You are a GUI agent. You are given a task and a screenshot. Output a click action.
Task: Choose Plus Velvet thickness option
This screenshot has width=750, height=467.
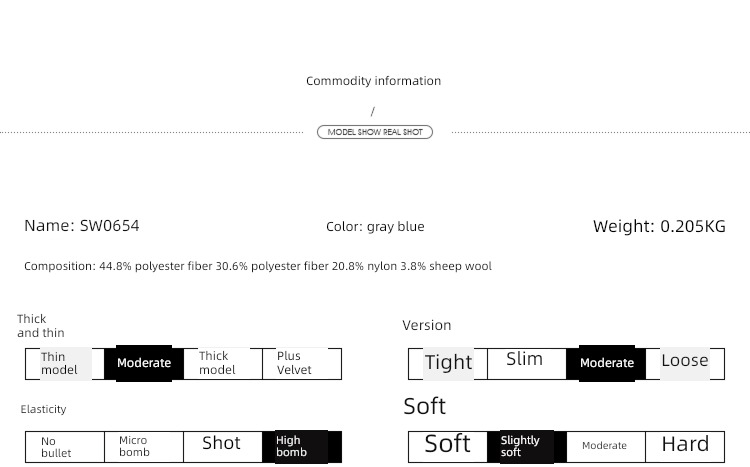pyautogui.click(x=302, y=364)
